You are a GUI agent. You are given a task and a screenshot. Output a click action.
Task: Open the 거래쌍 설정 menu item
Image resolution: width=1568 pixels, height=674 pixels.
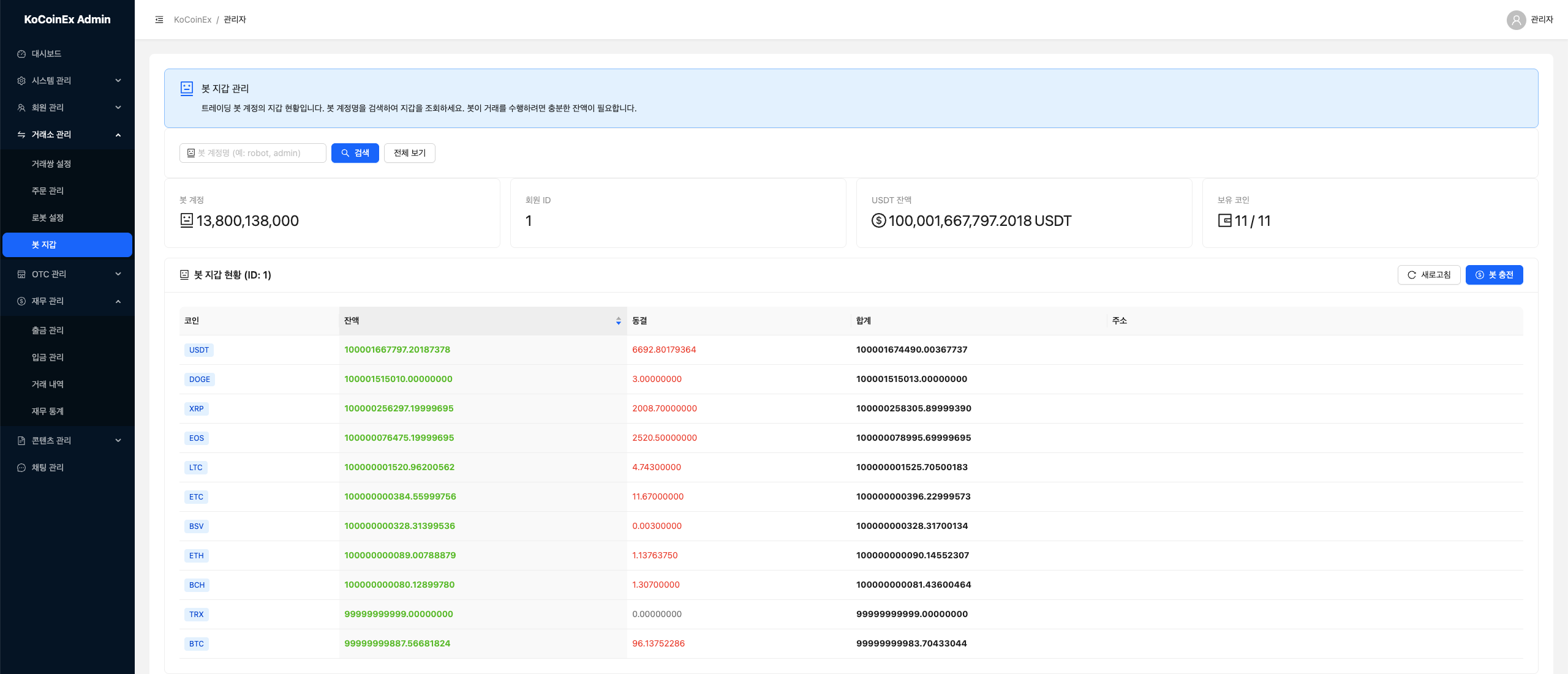point(67,164)
